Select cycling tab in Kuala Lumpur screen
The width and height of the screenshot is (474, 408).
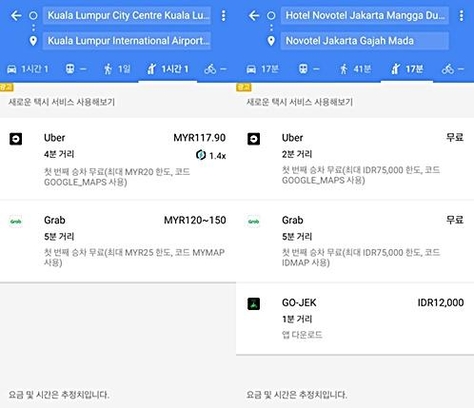tap(215, 69)
